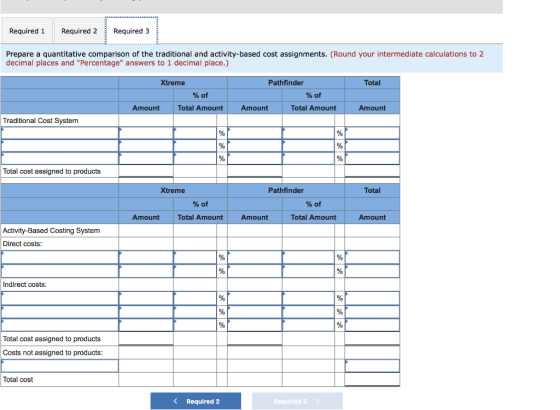Go back using the blue Required 2 button
Viewport: 560px width, 410px height.
tap(196, 401)
